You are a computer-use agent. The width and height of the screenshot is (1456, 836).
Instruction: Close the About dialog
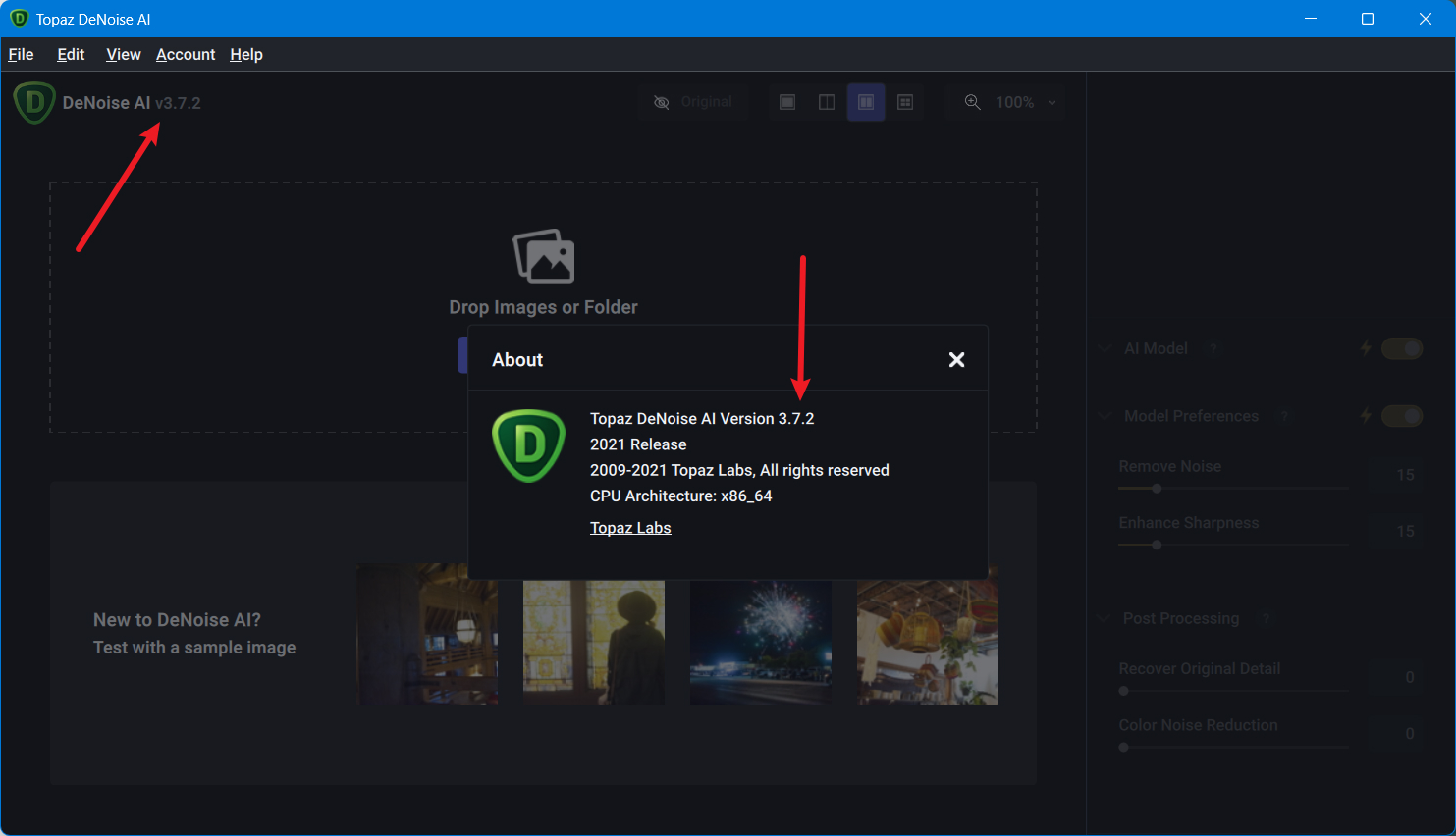(956, 360)
